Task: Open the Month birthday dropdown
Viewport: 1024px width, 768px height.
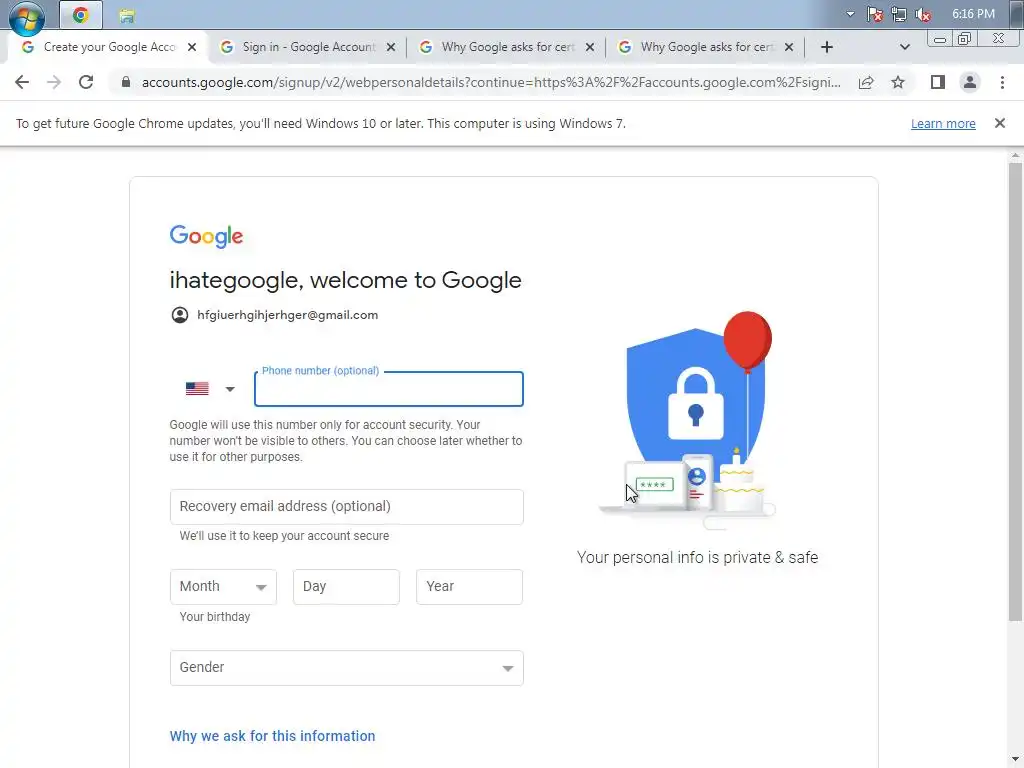Action: tap(223, 586)
